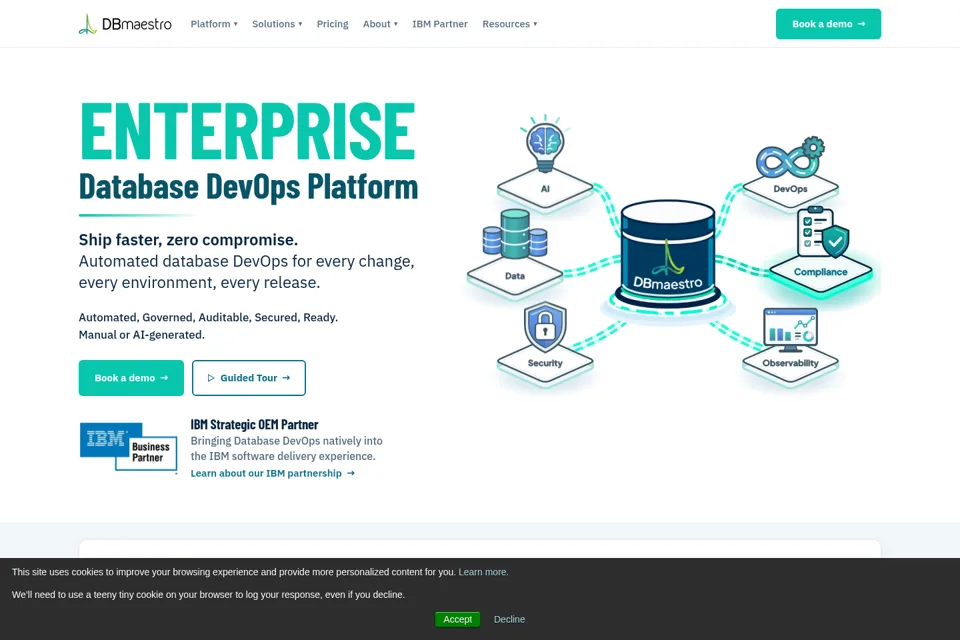Click the ENTERPRISE headline text
960x640 pixels.
pyautogui.click(x=248, y=131)
